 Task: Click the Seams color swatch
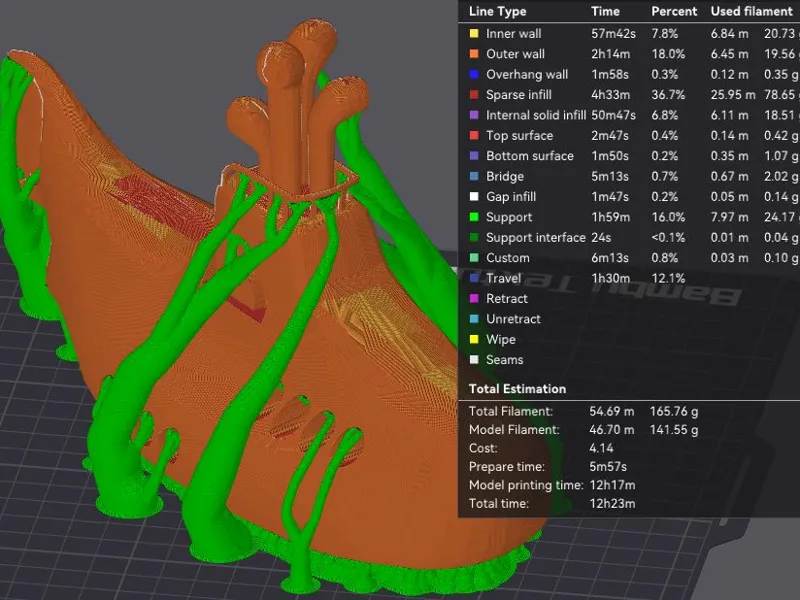point(474,360)
